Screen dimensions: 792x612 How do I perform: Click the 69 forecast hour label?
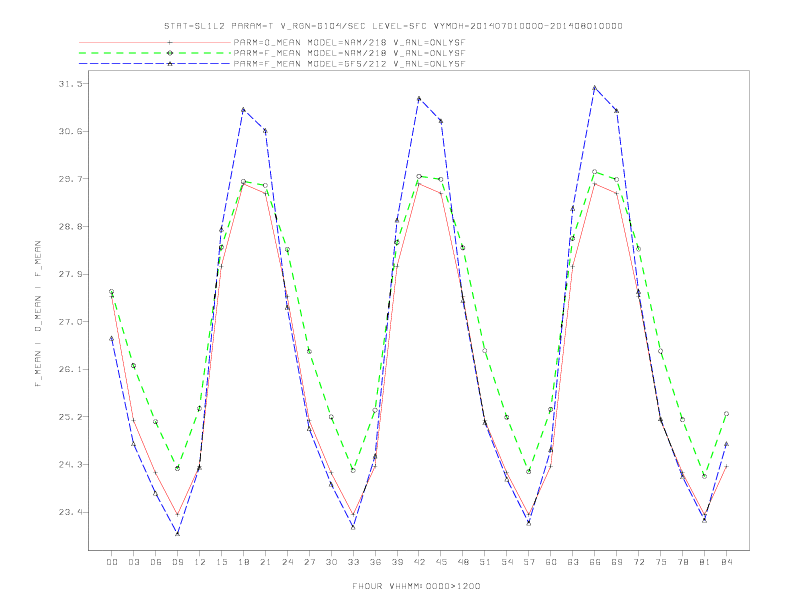point(617,562)
